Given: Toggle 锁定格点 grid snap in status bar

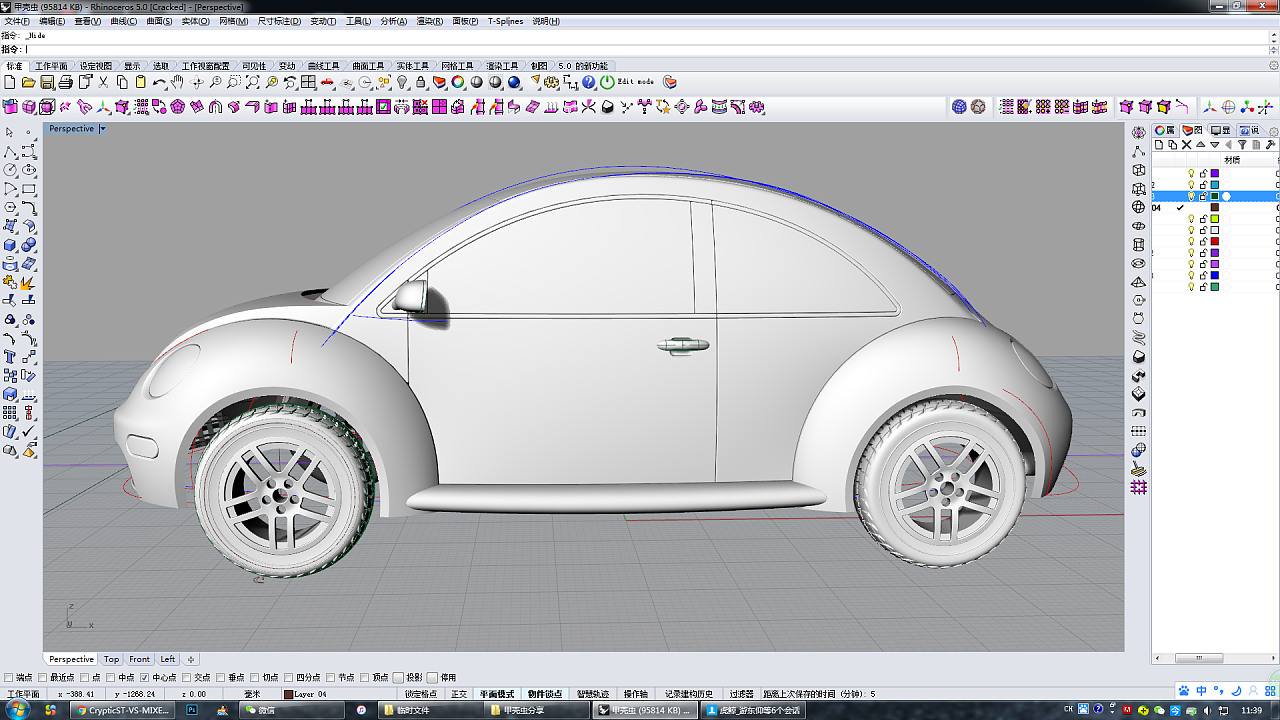Looking at the screenshot, I should pyautogui.click(x=420, y=694).
